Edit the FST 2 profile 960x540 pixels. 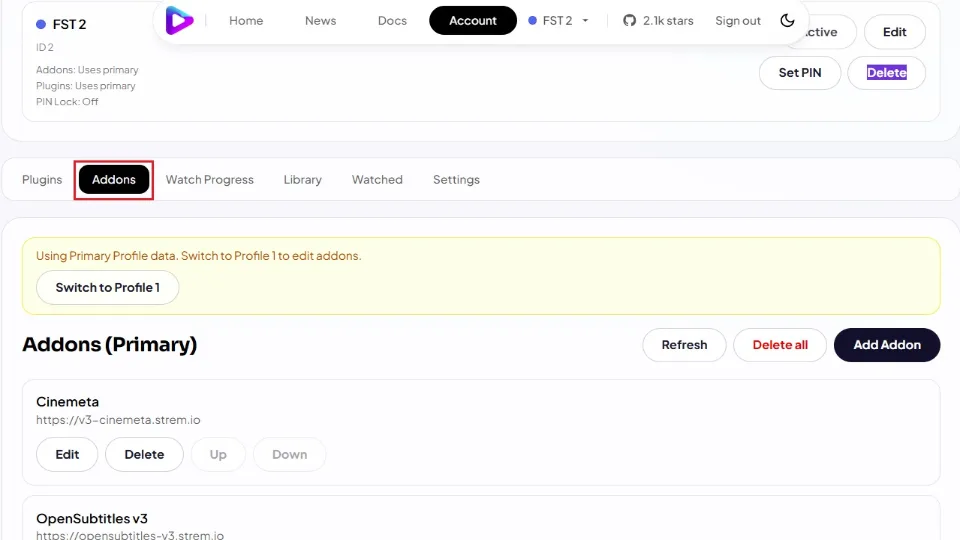[894, 32]
